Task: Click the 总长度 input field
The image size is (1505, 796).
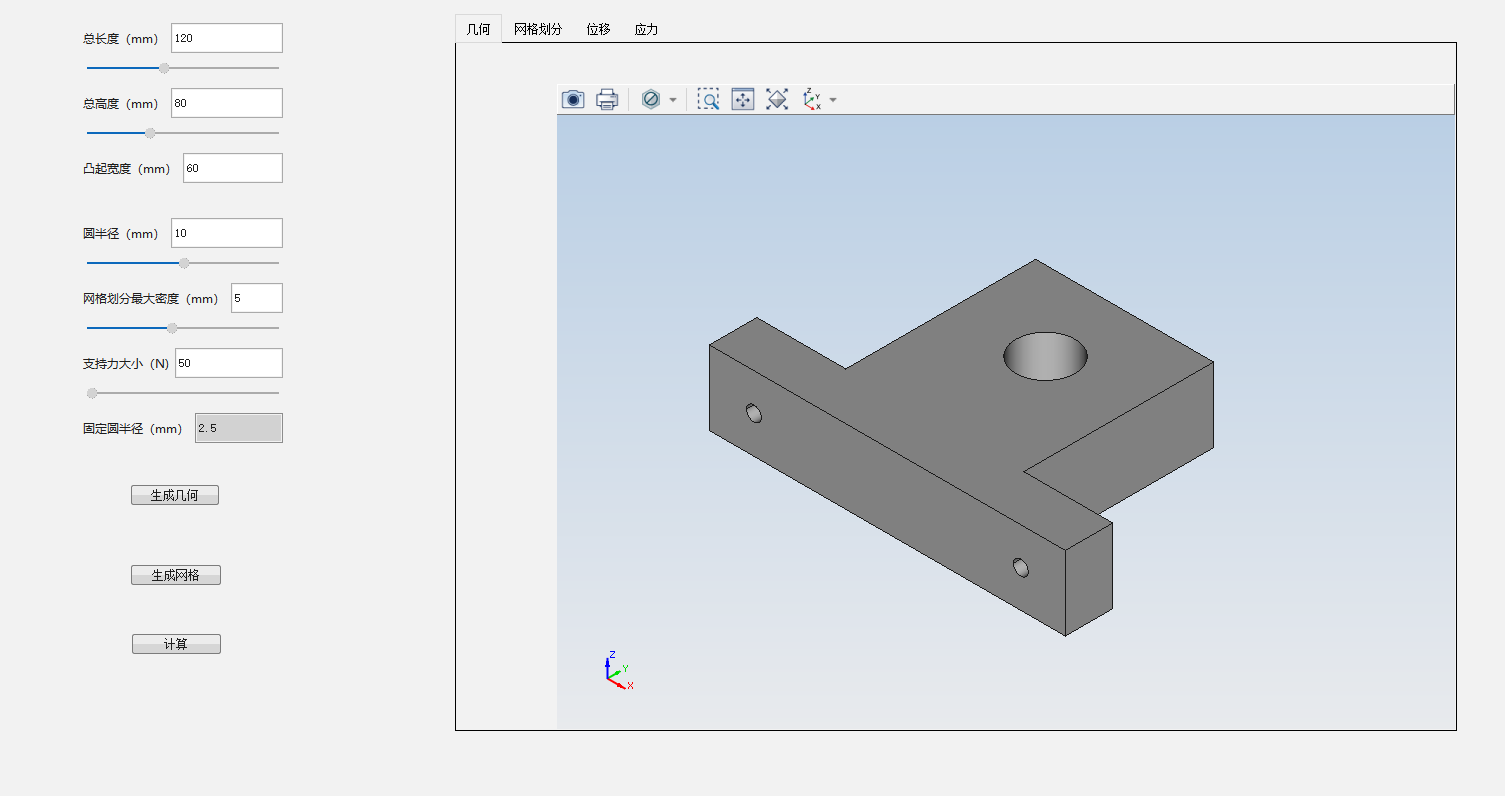Action: pos(227,38)
